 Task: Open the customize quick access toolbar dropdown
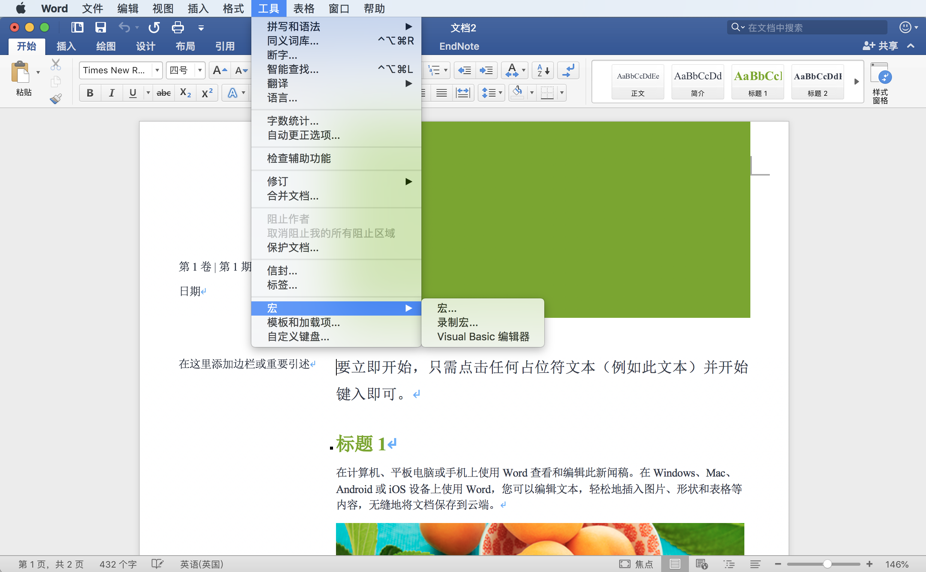pyautogui.click(x=201, y=27)
